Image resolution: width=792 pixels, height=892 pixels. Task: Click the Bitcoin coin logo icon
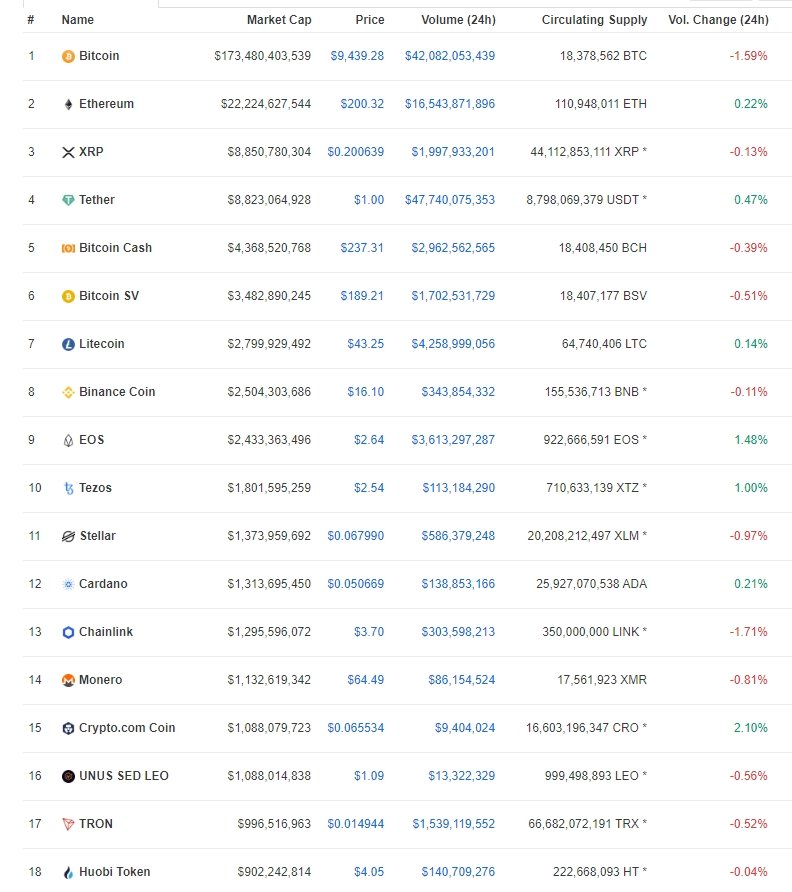[x=68, y=56]
